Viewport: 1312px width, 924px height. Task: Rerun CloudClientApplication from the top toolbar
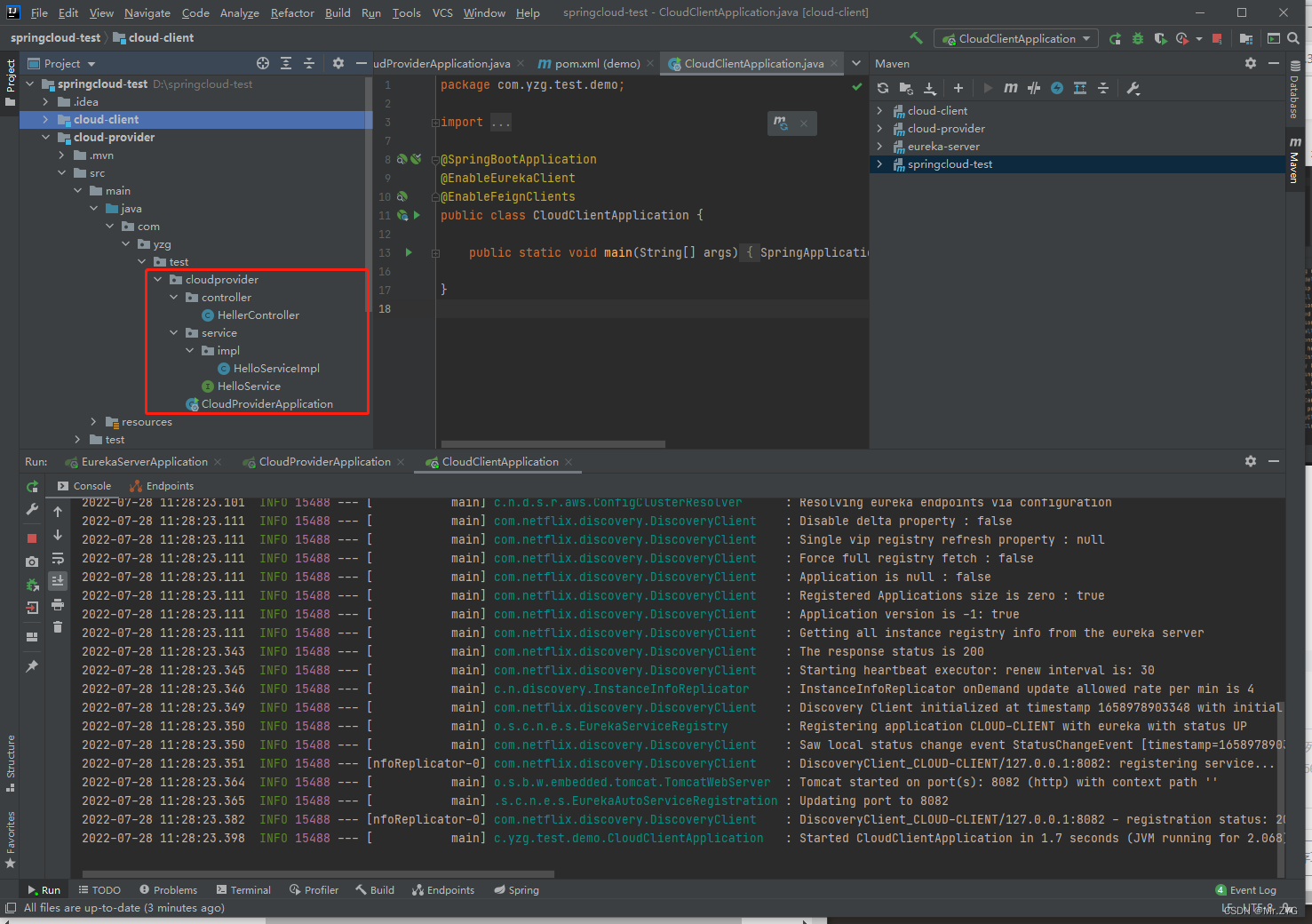click(x=1116, y=38)
